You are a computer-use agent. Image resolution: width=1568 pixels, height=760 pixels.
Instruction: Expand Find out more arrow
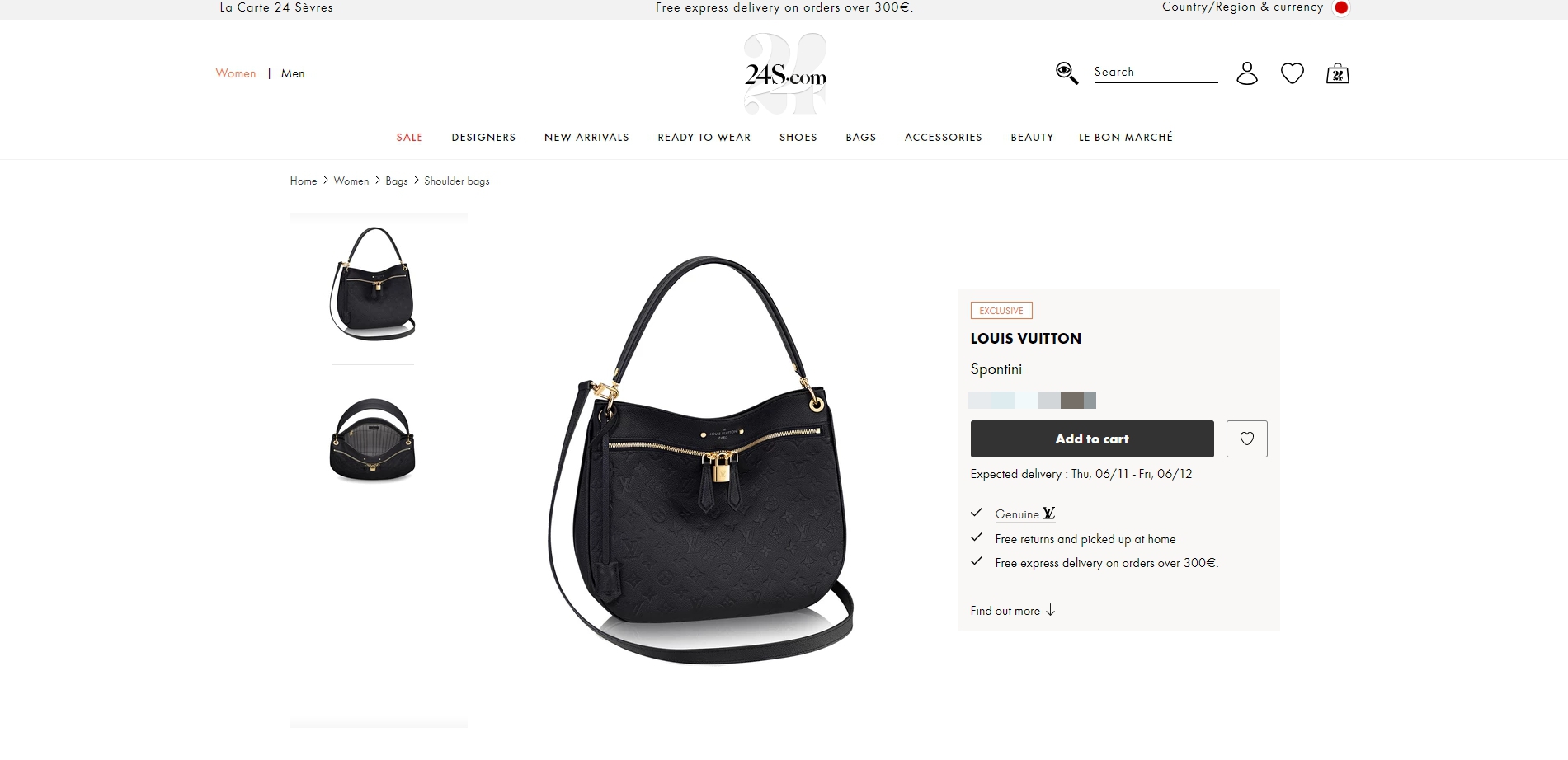[x=1050, y=611]
